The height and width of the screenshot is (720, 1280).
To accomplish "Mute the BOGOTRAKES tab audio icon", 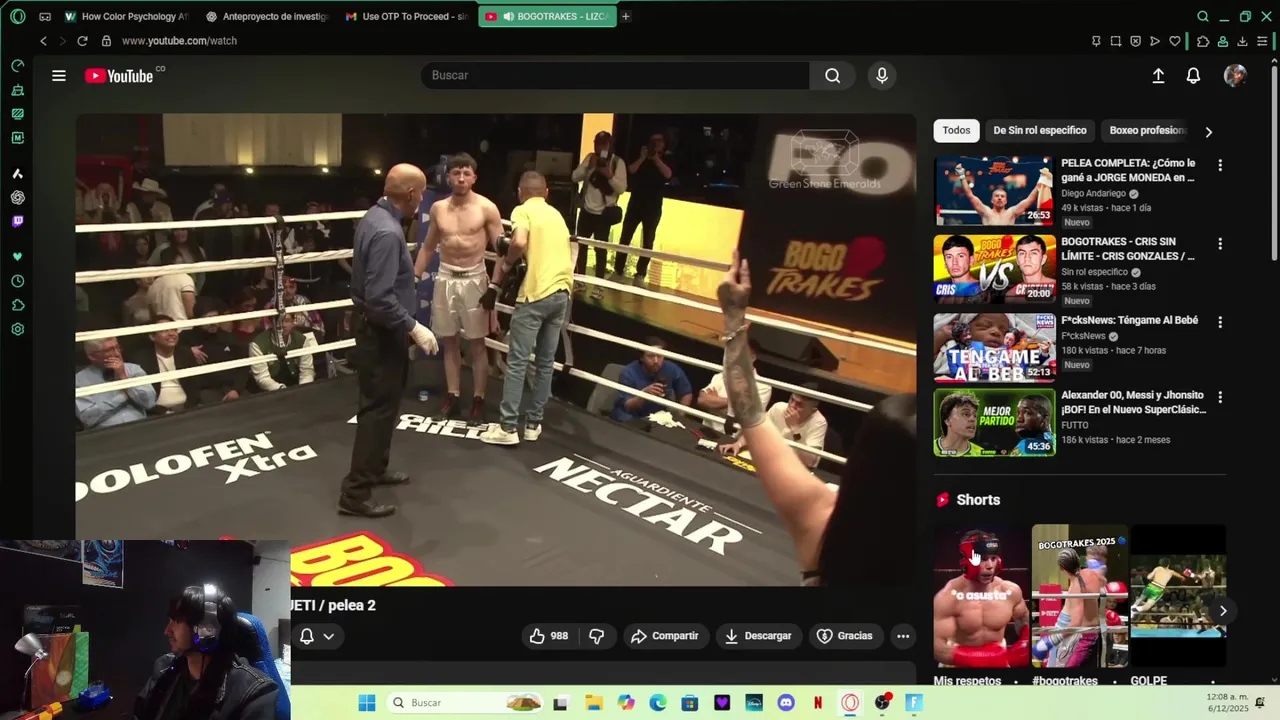I will coord(509,17).
